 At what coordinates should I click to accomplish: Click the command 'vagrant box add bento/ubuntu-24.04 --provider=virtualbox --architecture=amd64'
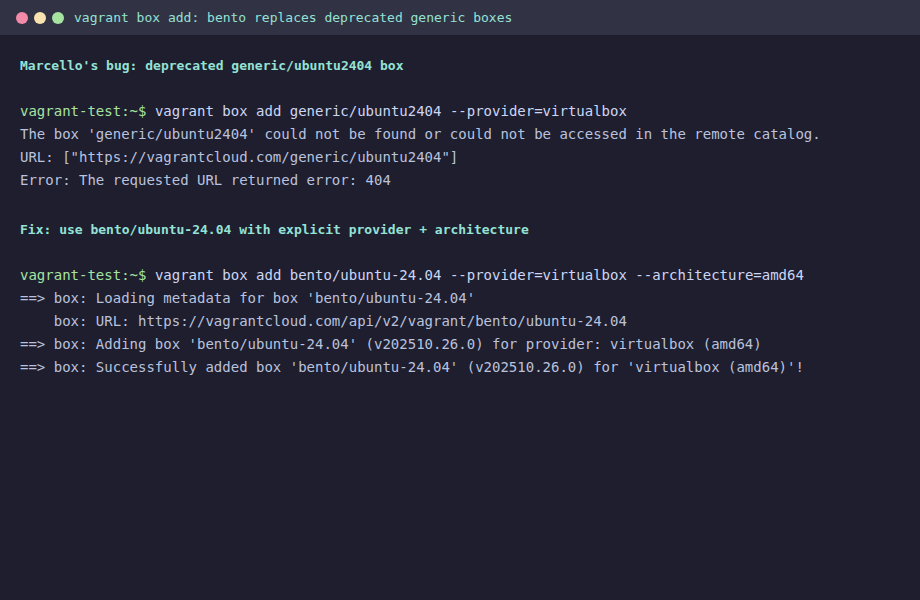(479, 276)
